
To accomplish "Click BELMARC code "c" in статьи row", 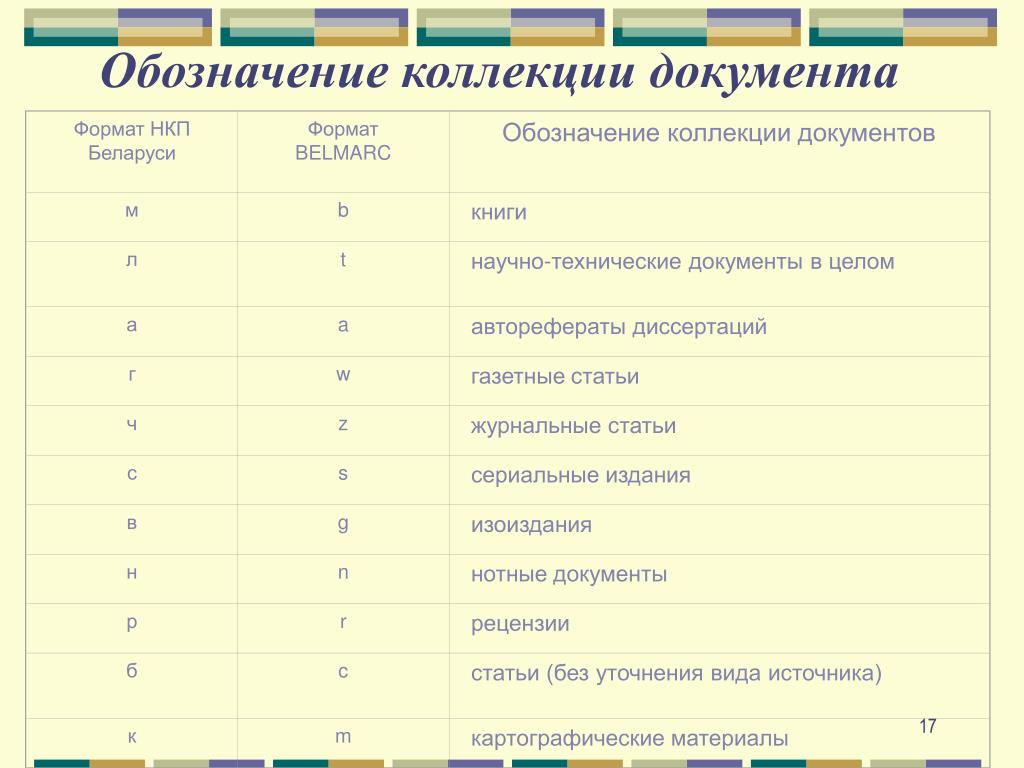I will [x=343, y=671].
